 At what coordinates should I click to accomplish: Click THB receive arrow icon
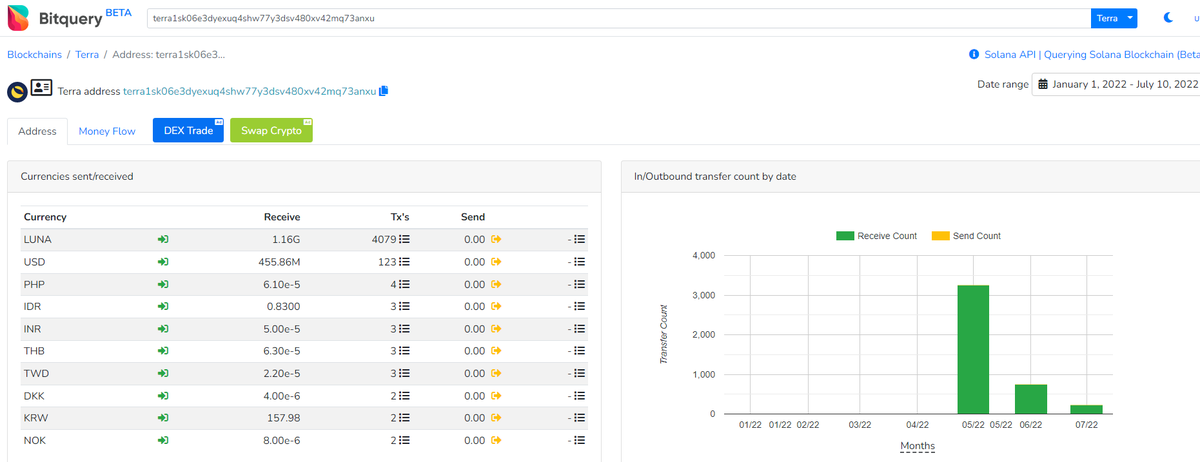pos(163,351)
